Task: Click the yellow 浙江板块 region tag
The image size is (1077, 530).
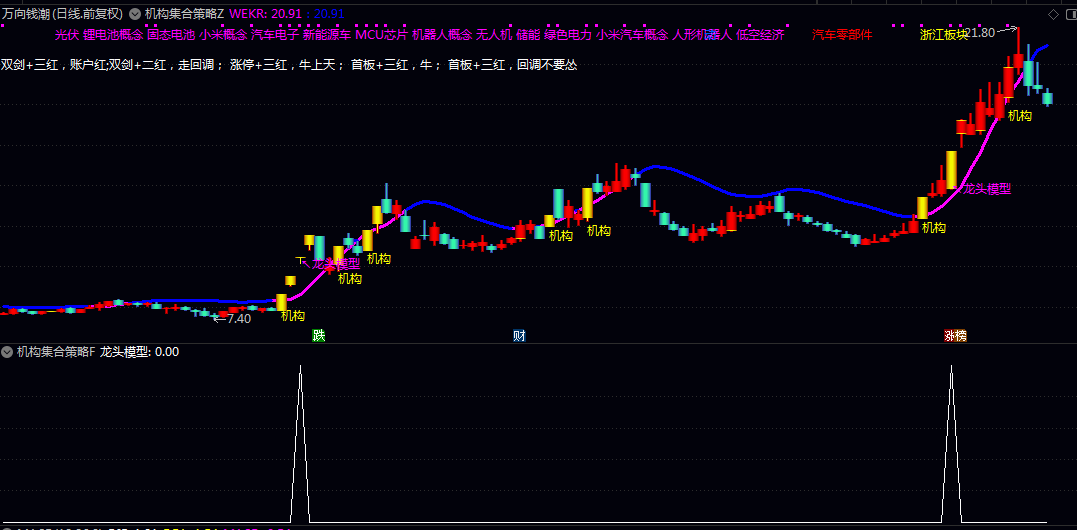Action: click(x=944, y=35)
